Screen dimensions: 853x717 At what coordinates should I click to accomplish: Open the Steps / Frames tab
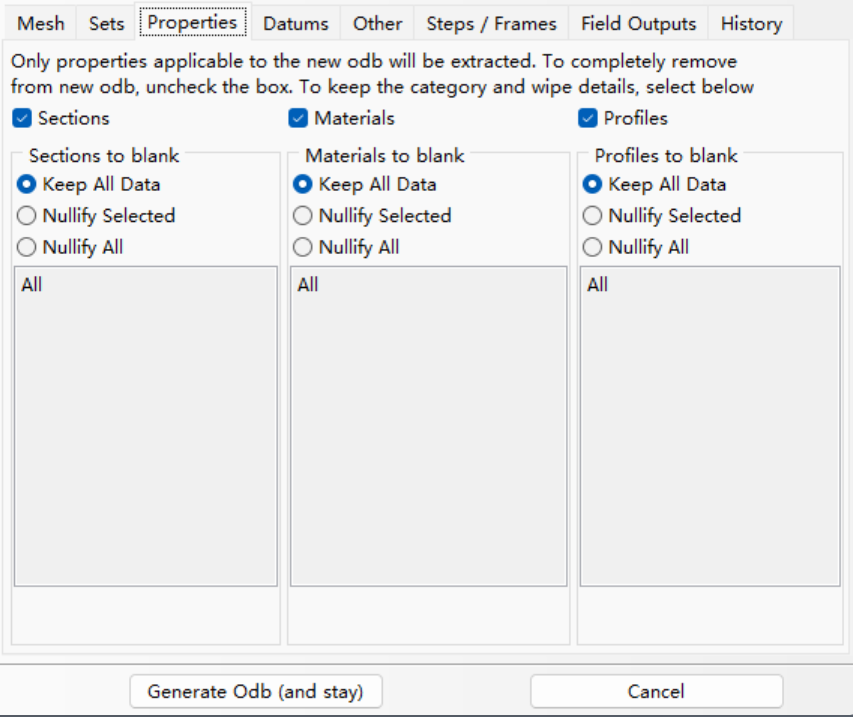[491, 23]
